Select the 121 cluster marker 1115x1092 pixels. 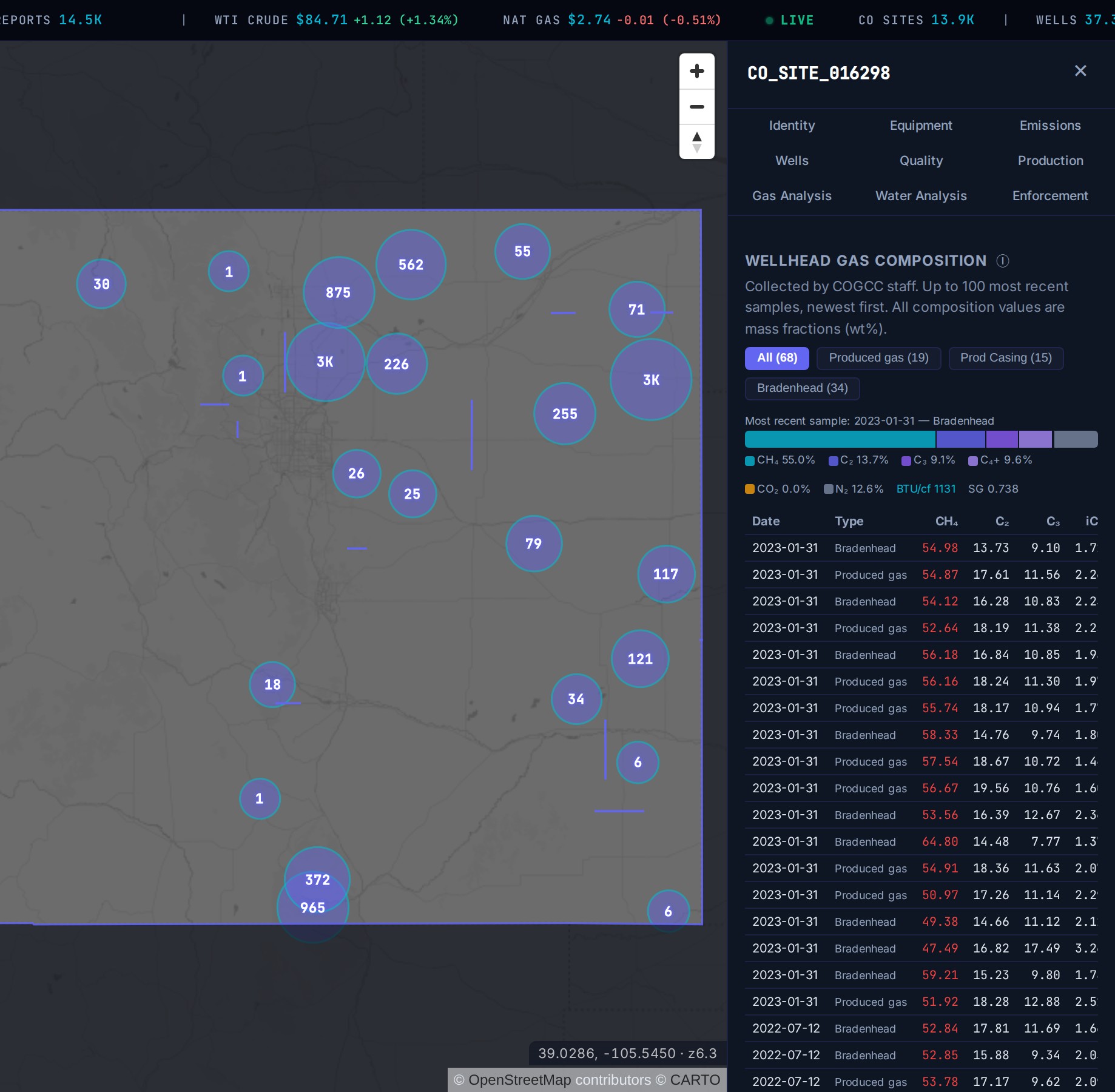(x=640, y=659)
